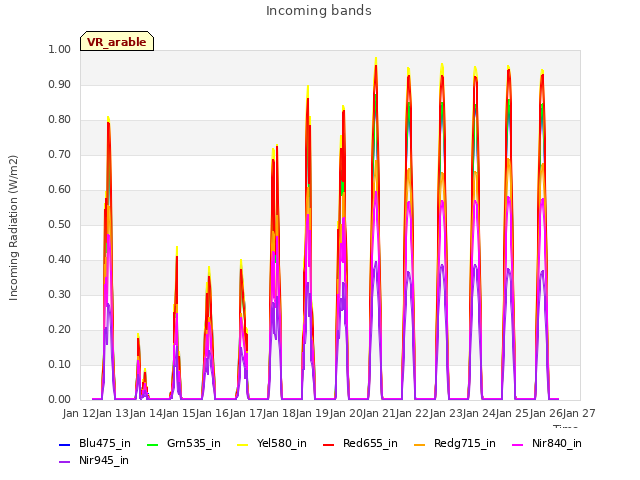
Task: Click the Incoming bands chart title
Action: (319, 11)
